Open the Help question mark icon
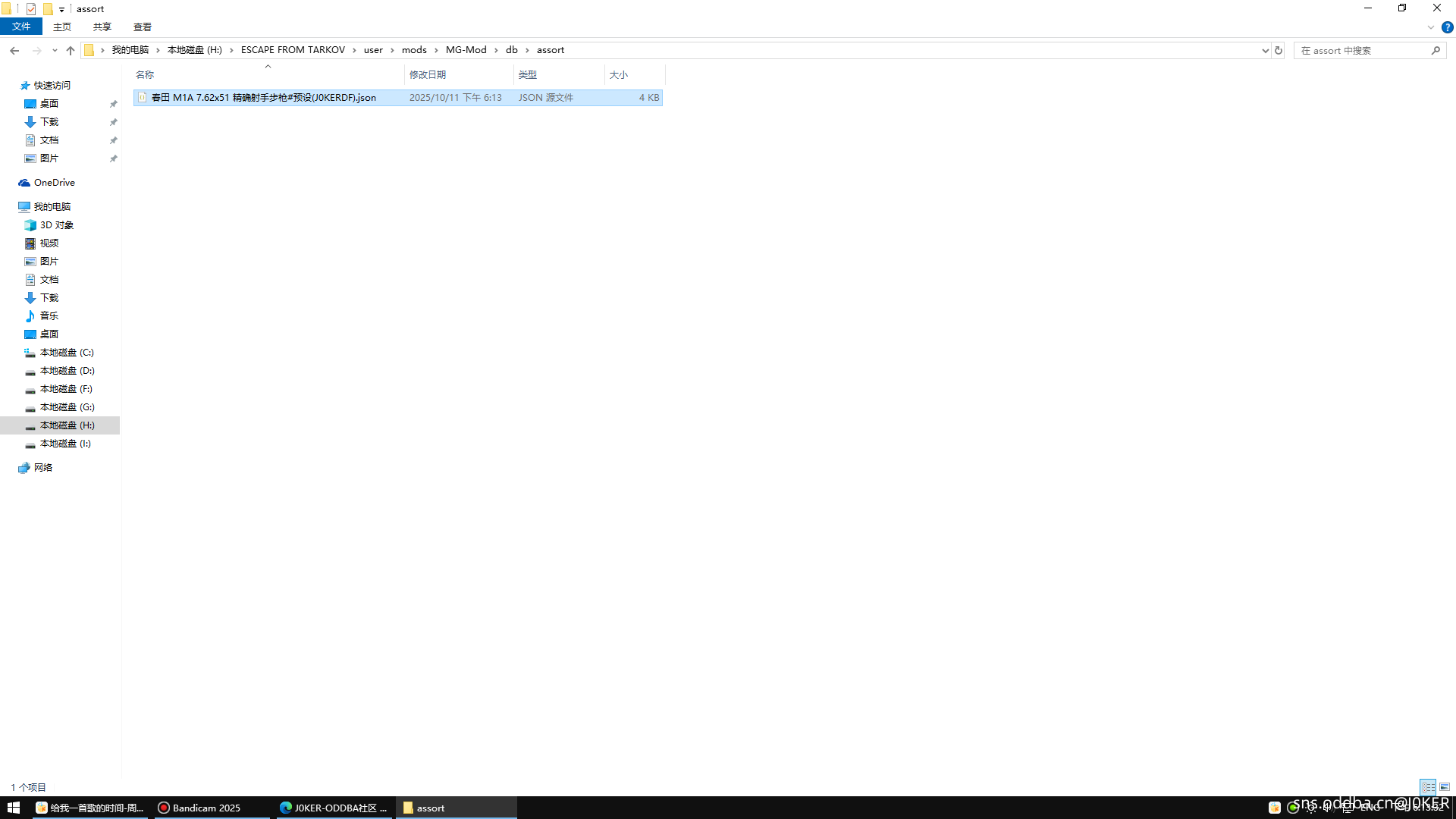This screenshot has width=1456, height=819. pyautogui.click(x=1447, y=27)
